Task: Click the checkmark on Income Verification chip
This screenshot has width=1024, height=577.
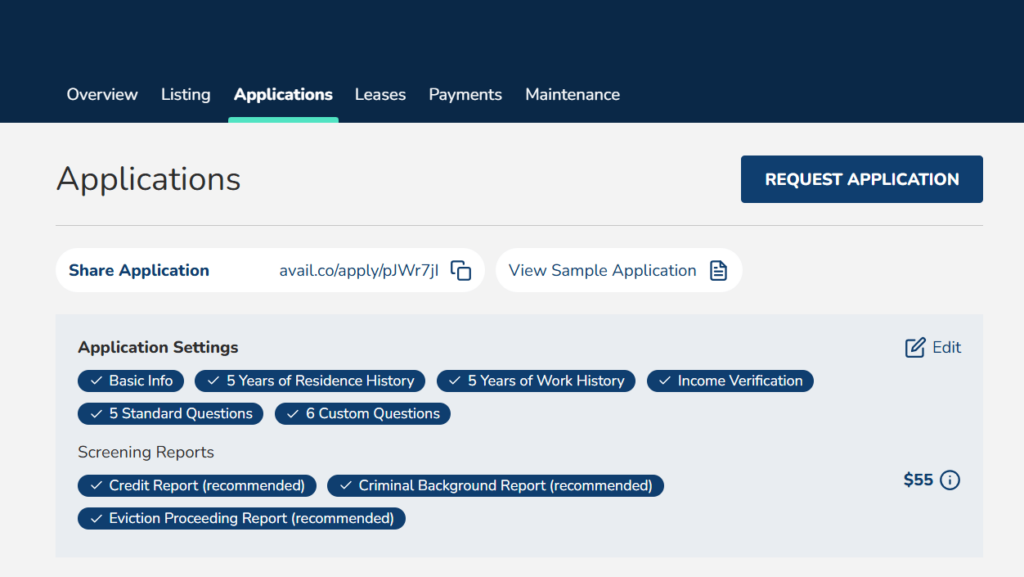Action: pyautogui.click(x=662, y=380)
